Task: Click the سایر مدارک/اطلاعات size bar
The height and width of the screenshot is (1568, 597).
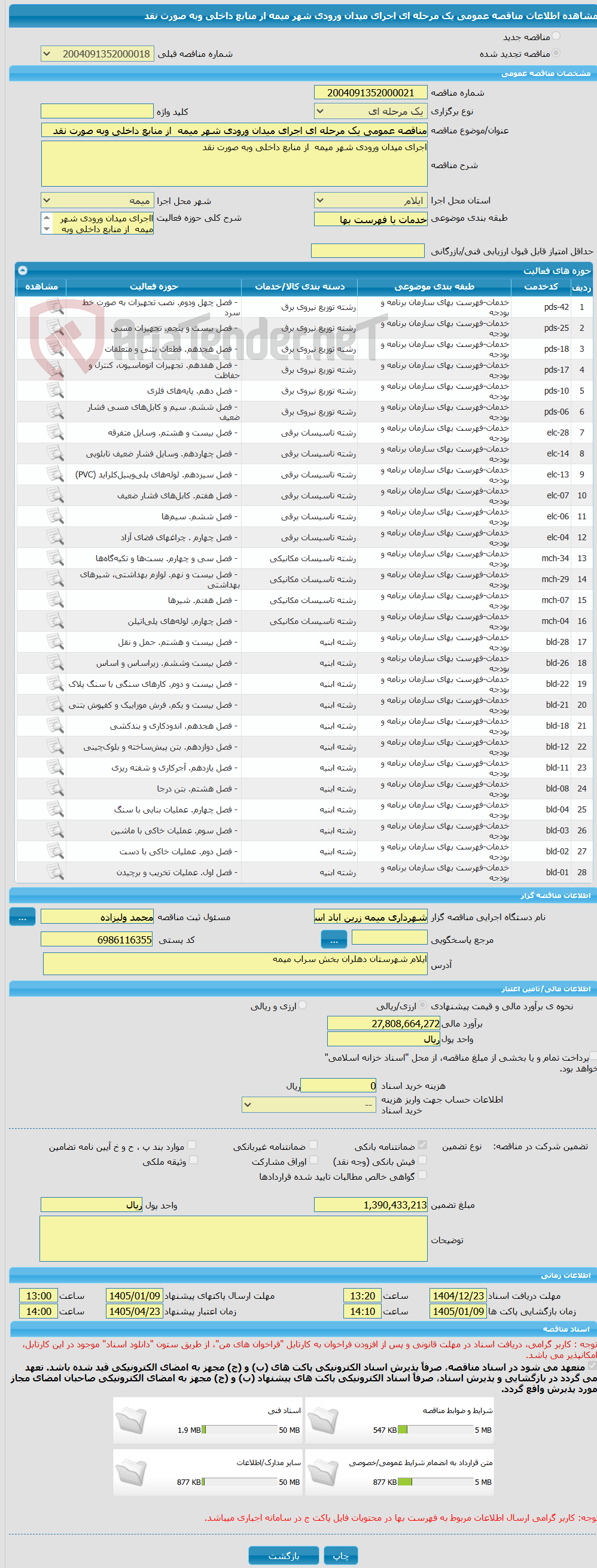Action: pyautogui.click(x=239, y=1482)
